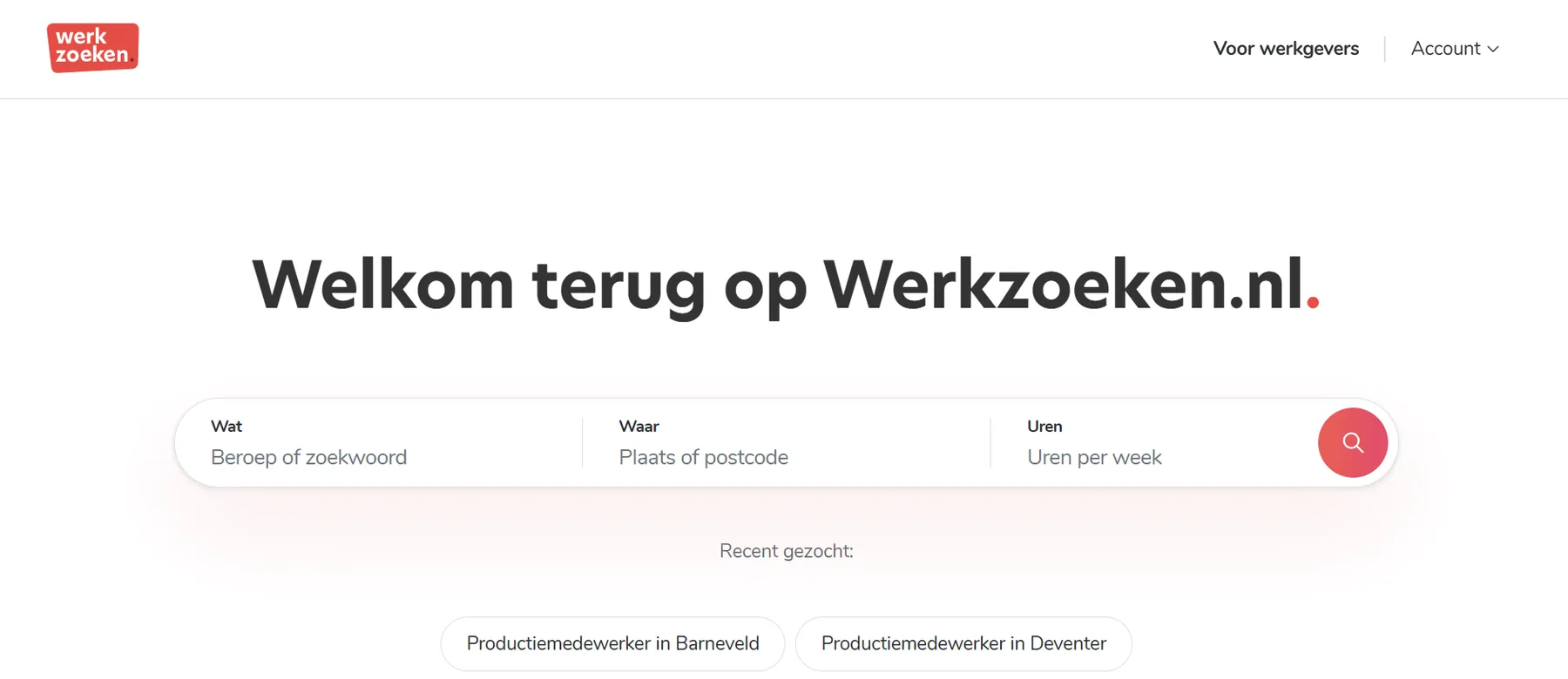Open the Voor werkgevers page

coord(1286,49)
